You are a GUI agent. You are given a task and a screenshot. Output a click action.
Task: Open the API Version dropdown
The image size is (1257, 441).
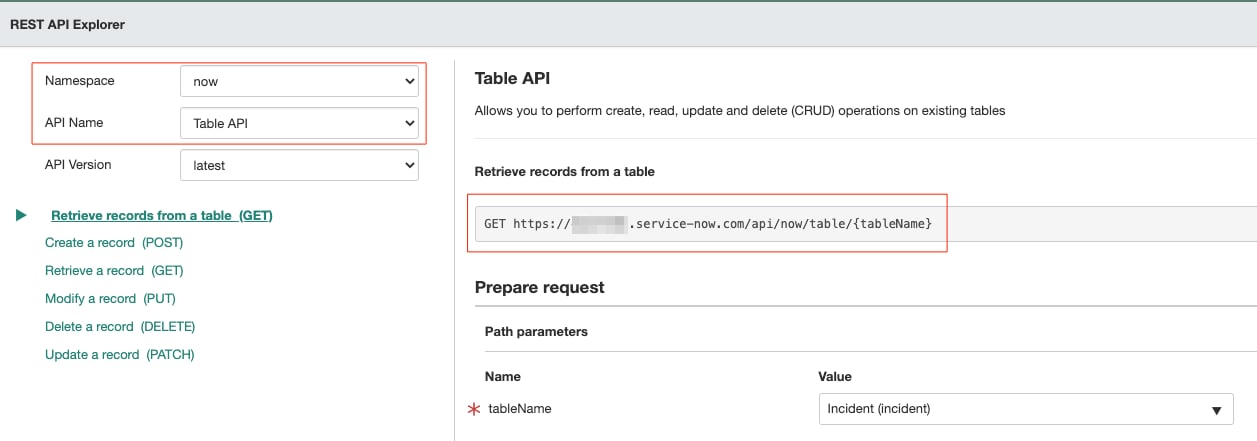click(x=299, y=165)
